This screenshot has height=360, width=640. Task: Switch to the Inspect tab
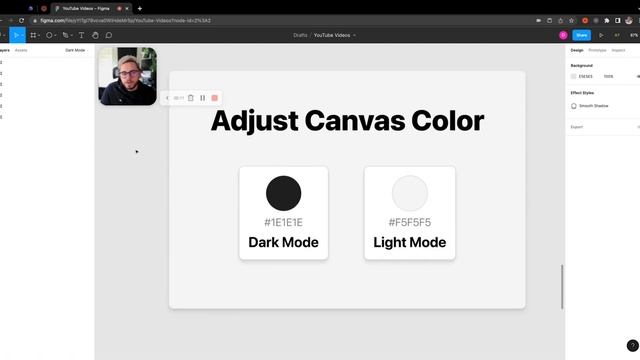point(618,50)
